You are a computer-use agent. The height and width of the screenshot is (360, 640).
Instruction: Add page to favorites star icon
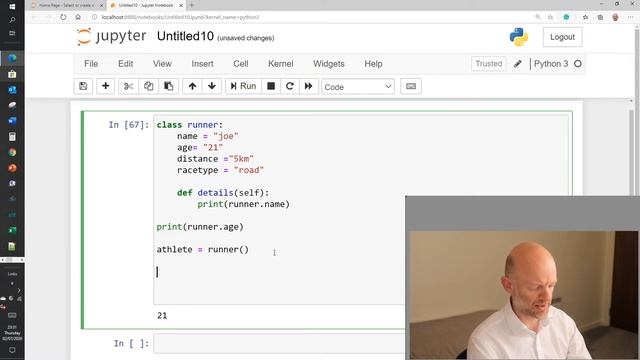(550, 17)
